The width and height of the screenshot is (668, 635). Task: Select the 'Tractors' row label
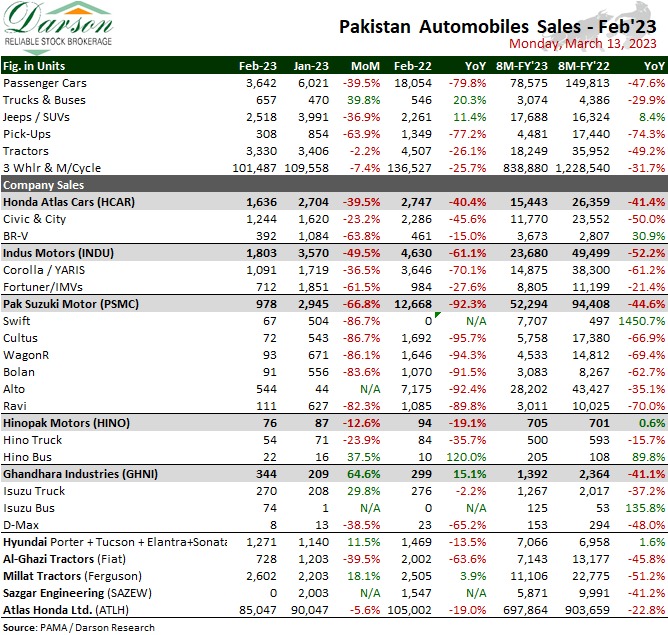26,151
